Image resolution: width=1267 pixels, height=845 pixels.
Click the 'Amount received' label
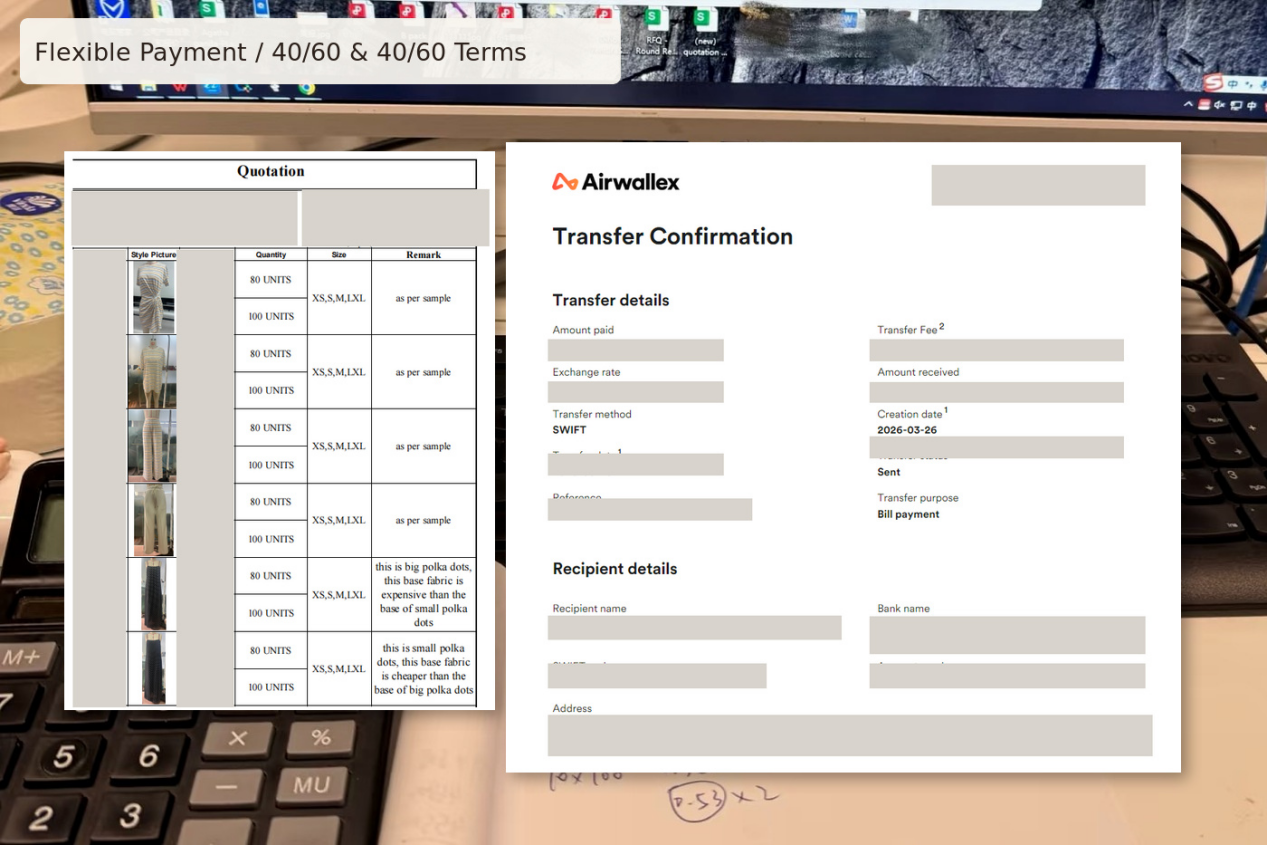click(x=918, y=372)
